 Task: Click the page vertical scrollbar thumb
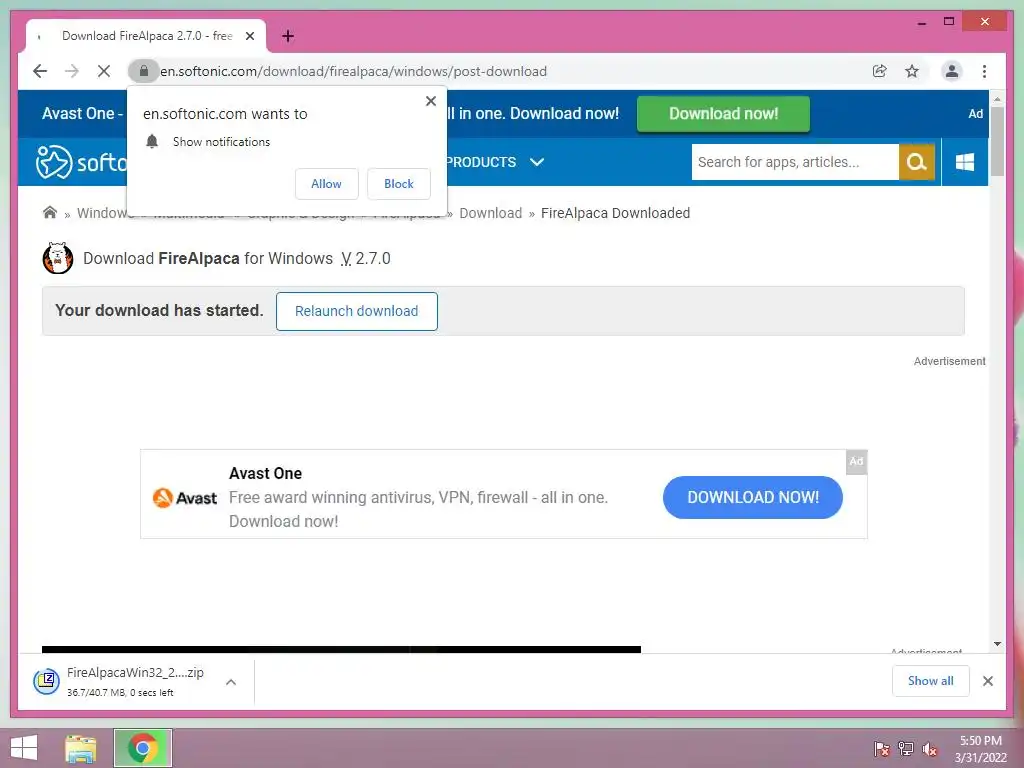(x=997, y=141)
